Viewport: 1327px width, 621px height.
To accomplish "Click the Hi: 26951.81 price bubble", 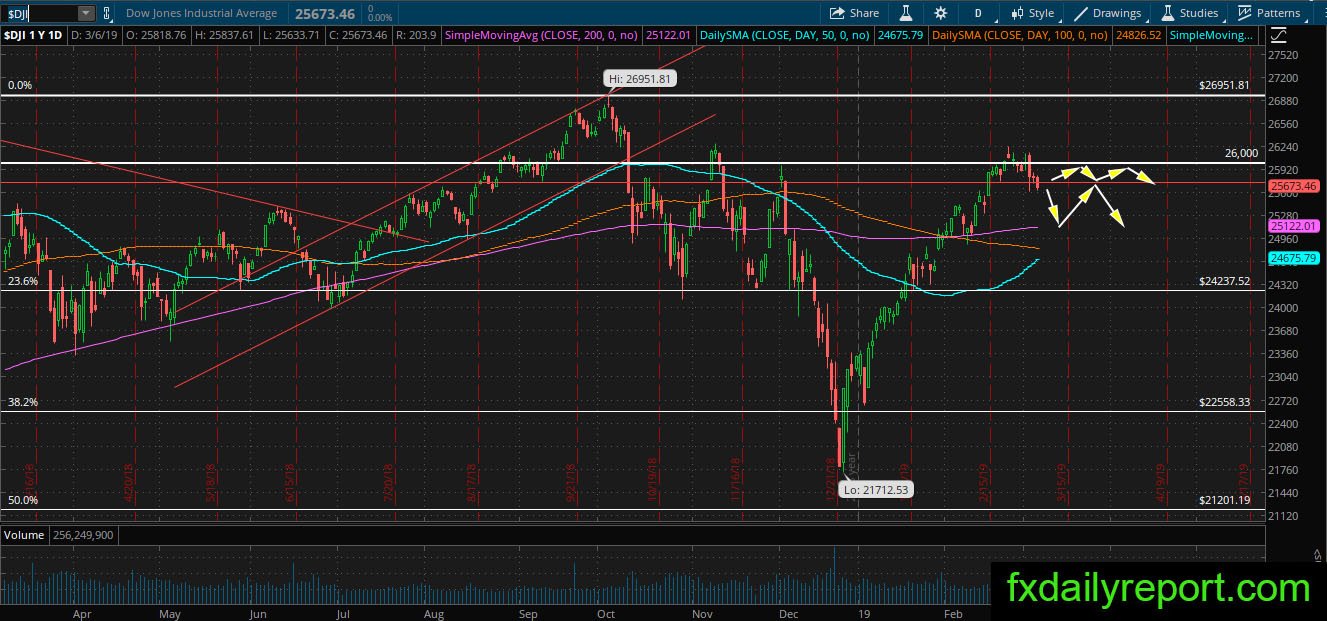I will coord(640,78).
